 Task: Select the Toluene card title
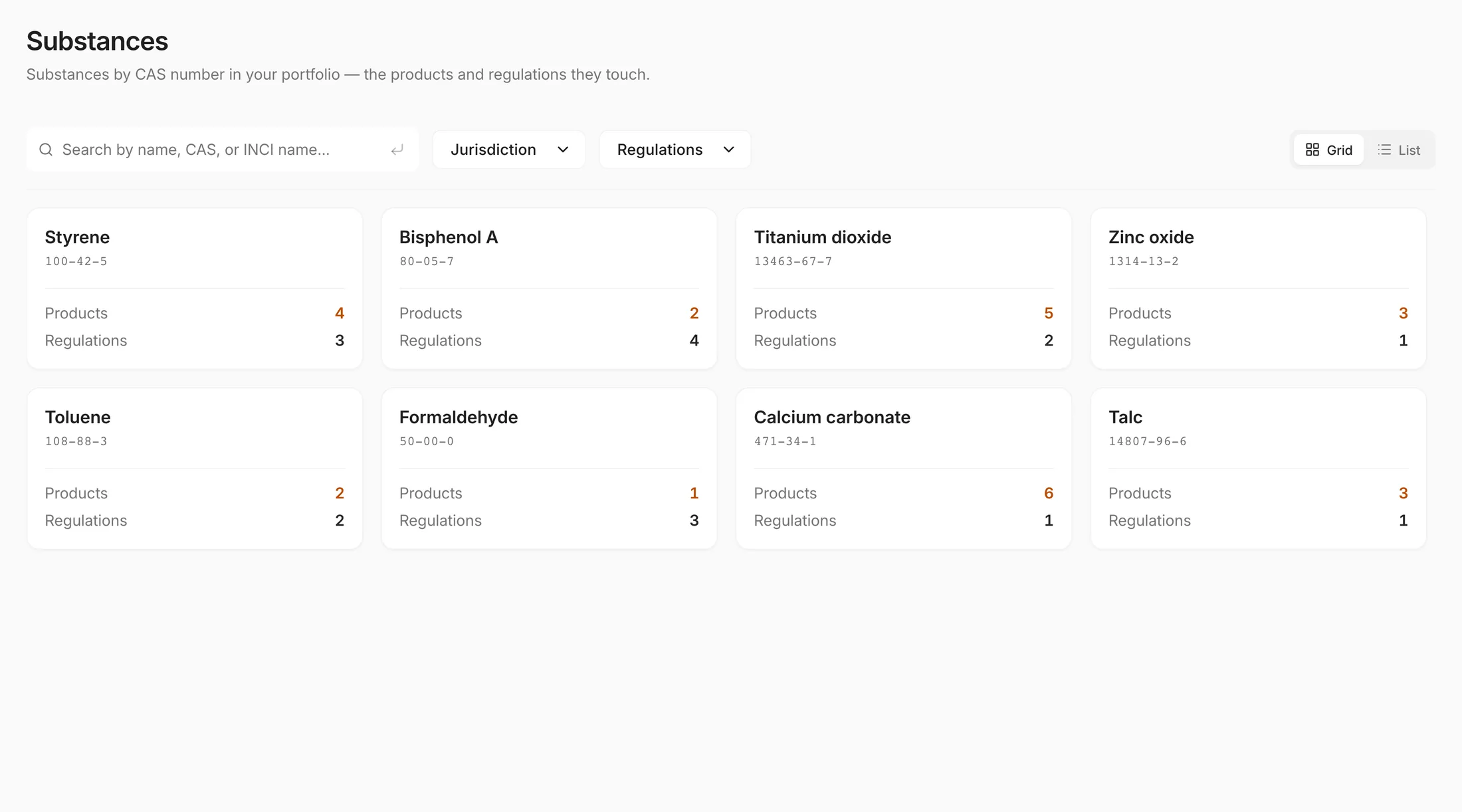tap(78, 417)
